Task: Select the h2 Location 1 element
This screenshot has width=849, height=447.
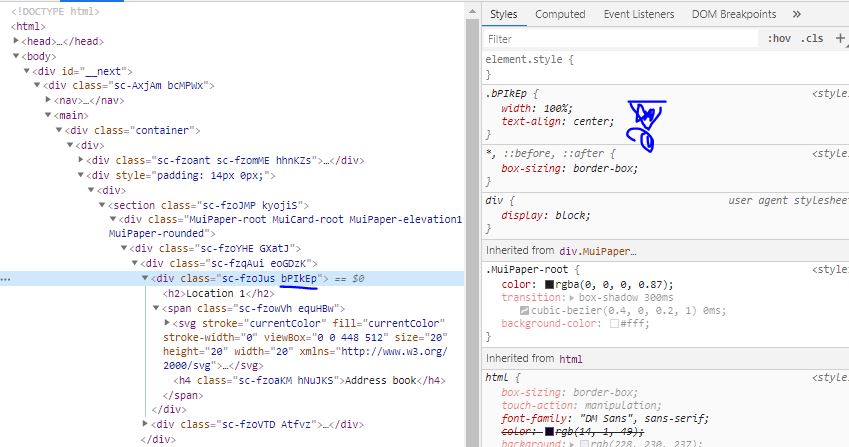Action: [x=219, y=293]
